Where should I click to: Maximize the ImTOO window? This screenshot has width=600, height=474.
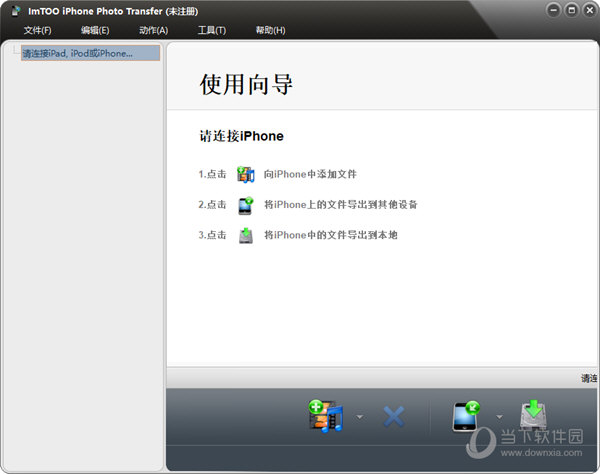coord(572,10)
